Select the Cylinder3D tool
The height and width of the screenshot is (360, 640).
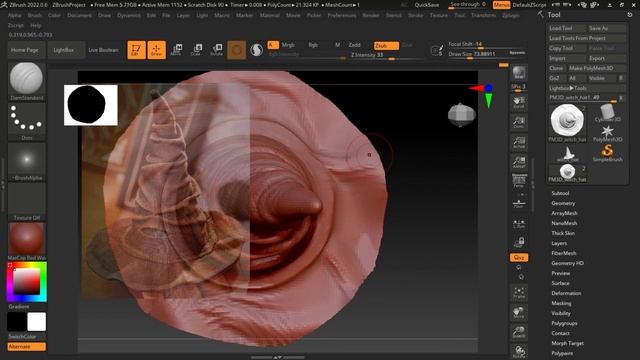point(607,113)
